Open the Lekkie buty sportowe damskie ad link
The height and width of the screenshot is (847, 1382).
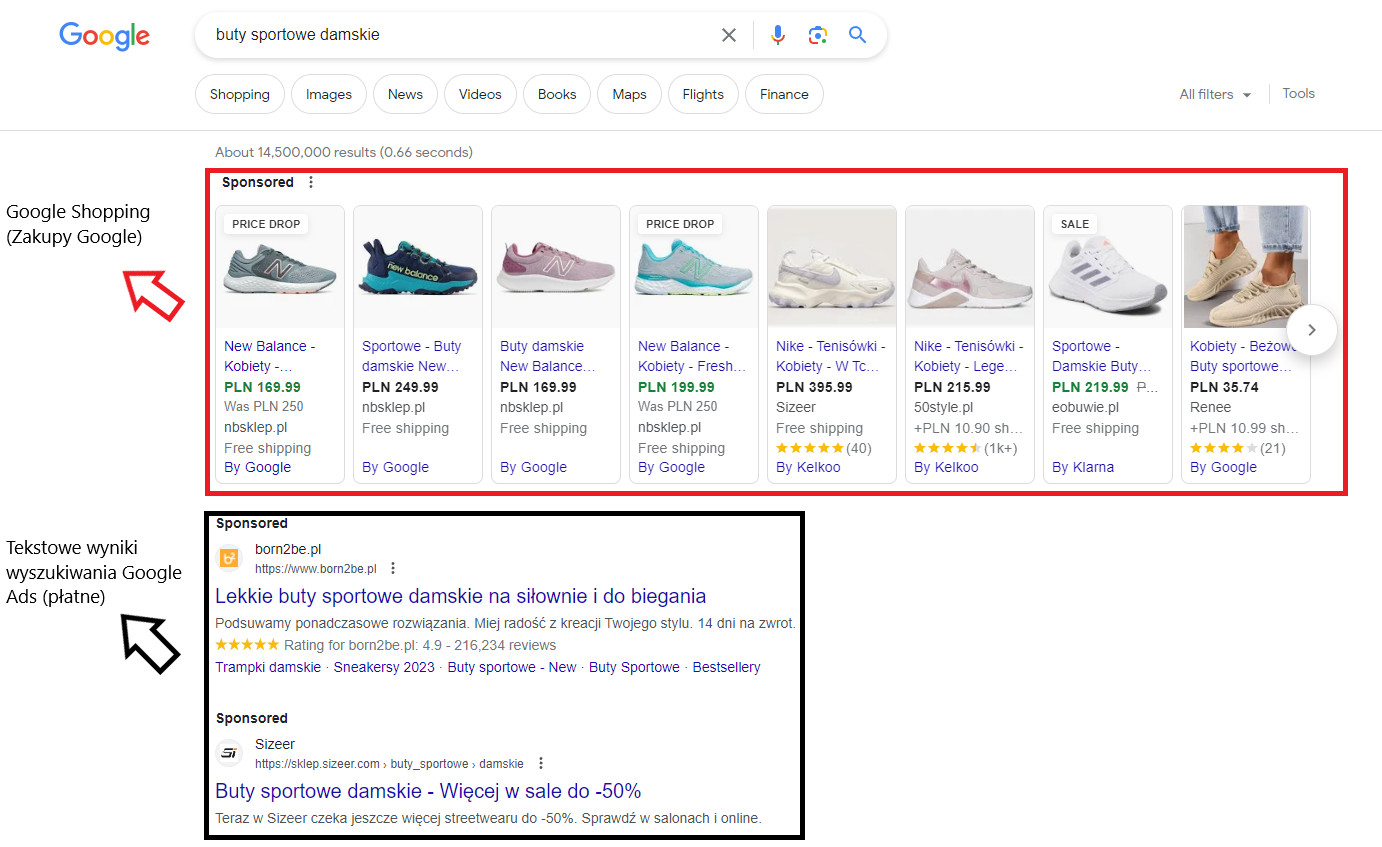point(461,596)
